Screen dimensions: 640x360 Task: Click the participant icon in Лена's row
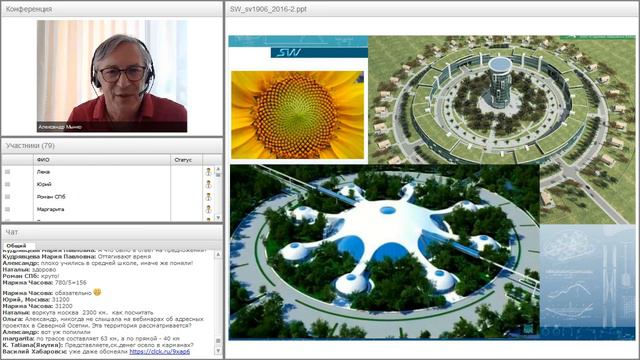point(208,172)
